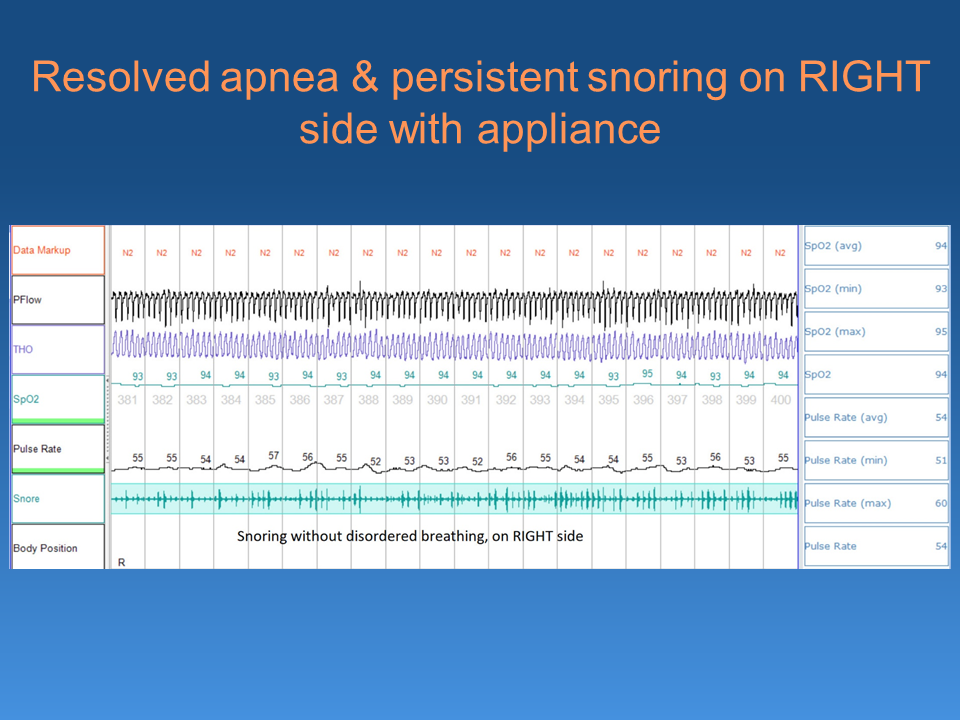Select the Pulse Rate channel label on left

coord(57,449)
